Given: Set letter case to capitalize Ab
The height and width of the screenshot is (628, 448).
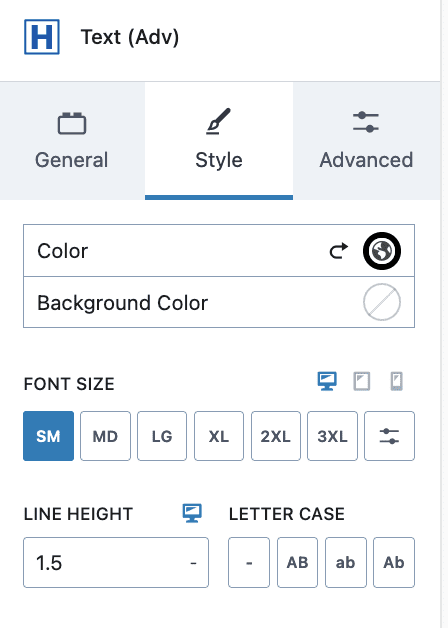Looking at the screenshot, I should click(394, 562).
